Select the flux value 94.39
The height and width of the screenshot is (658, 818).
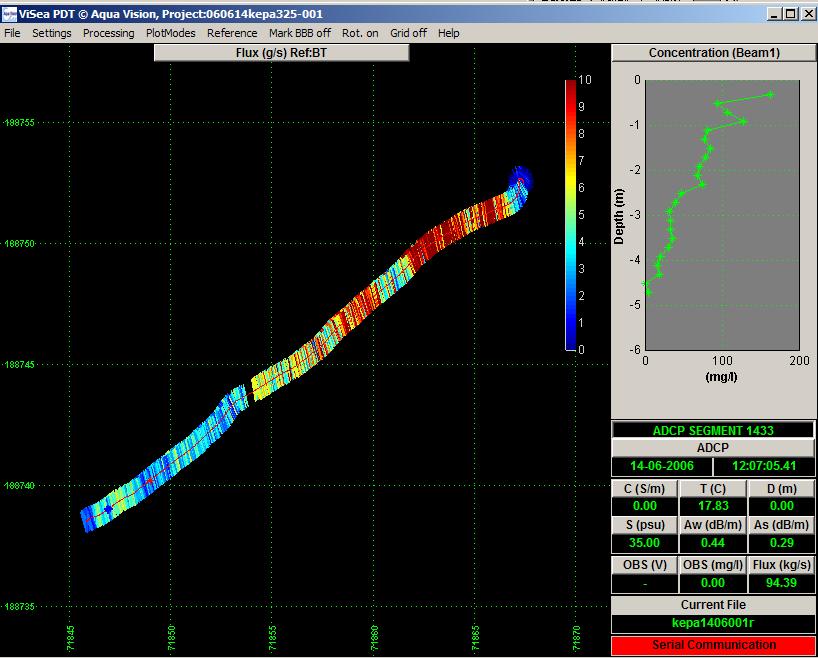coord(781,583)
